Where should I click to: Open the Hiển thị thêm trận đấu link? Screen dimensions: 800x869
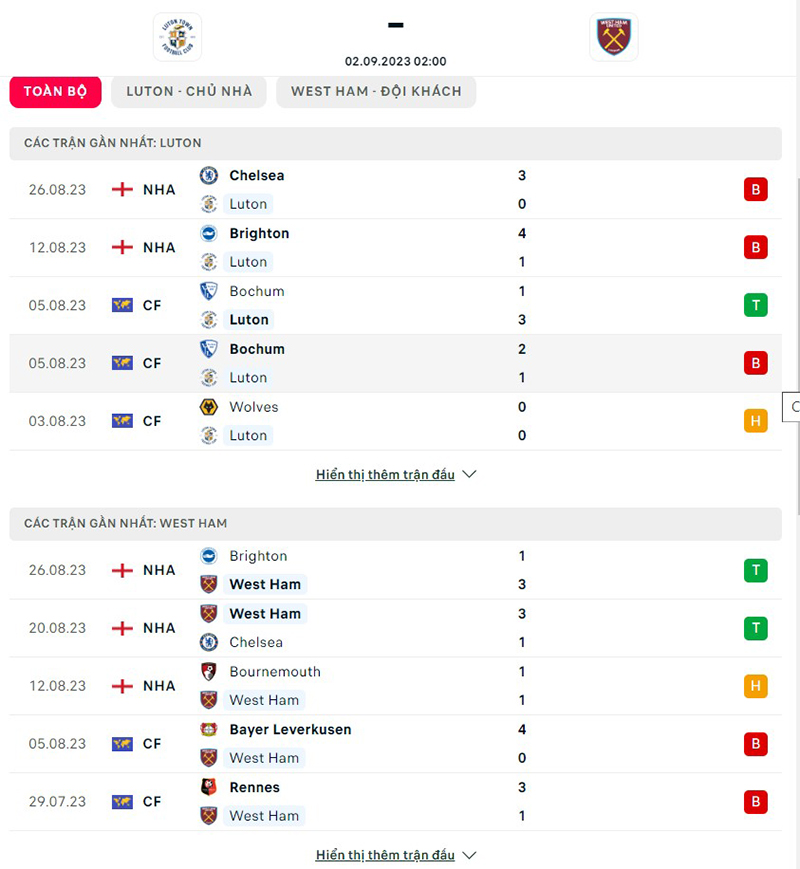pyautogui.click(x=385, y=474)
